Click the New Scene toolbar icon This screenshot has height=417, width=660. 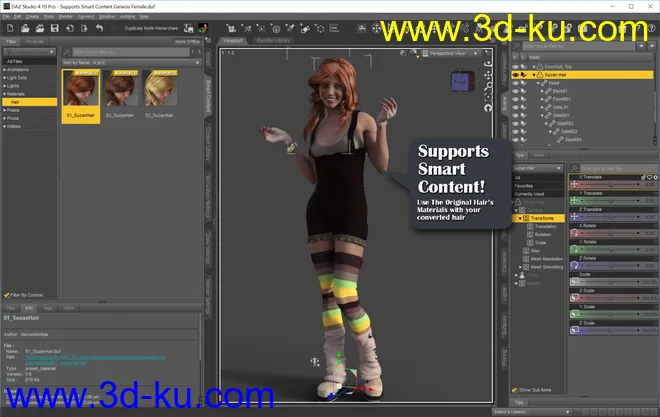pos(8,28)
